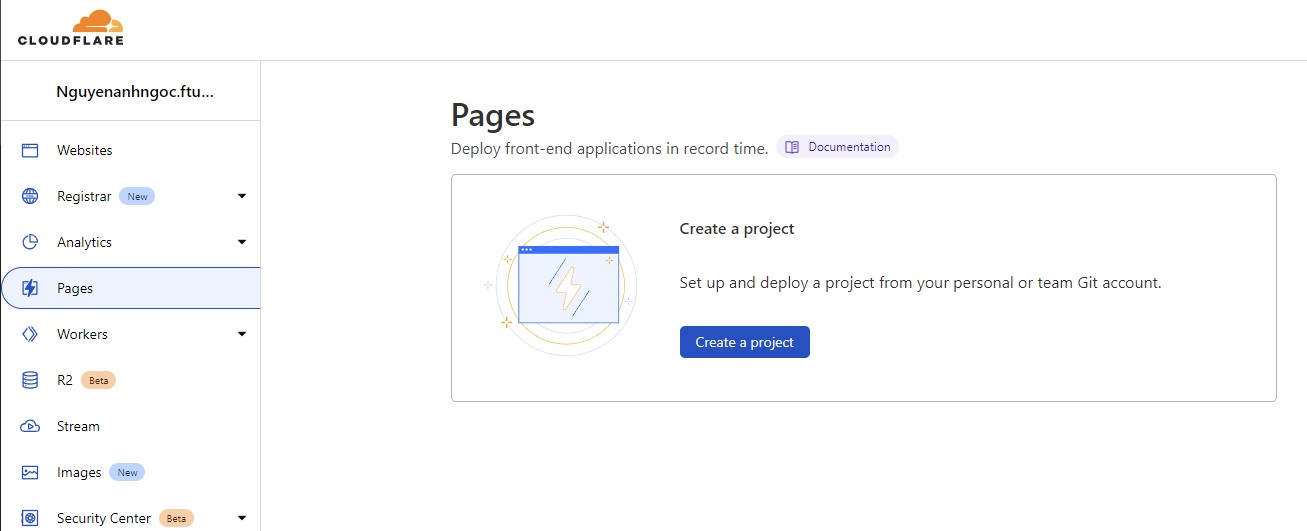This screenshot has width=1307, height=531.
Task: Expand the Security Center arrow
Action: [x=242, y=518]
